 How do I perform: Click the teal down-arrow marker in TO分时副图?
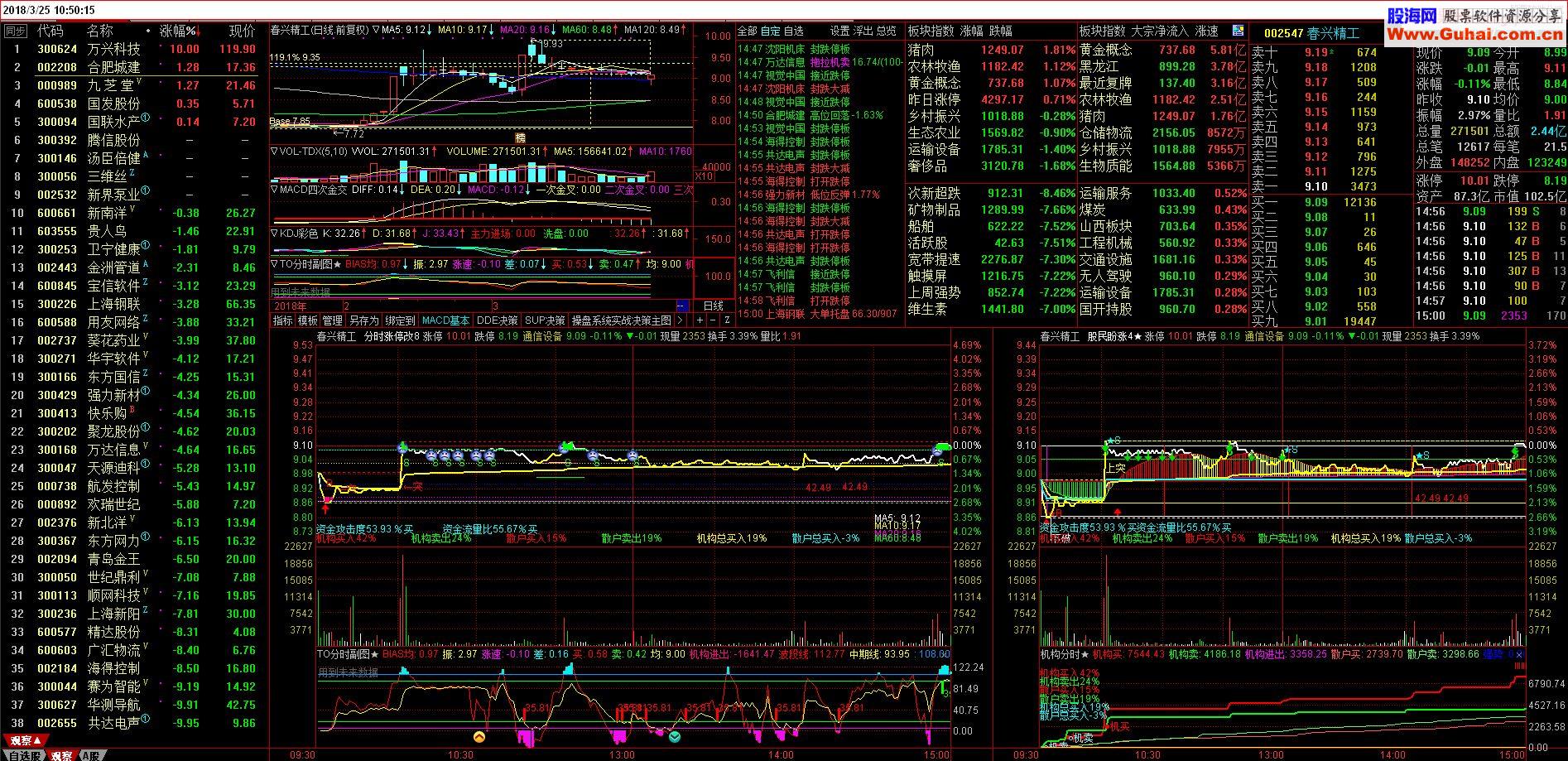tap(675, 736)
